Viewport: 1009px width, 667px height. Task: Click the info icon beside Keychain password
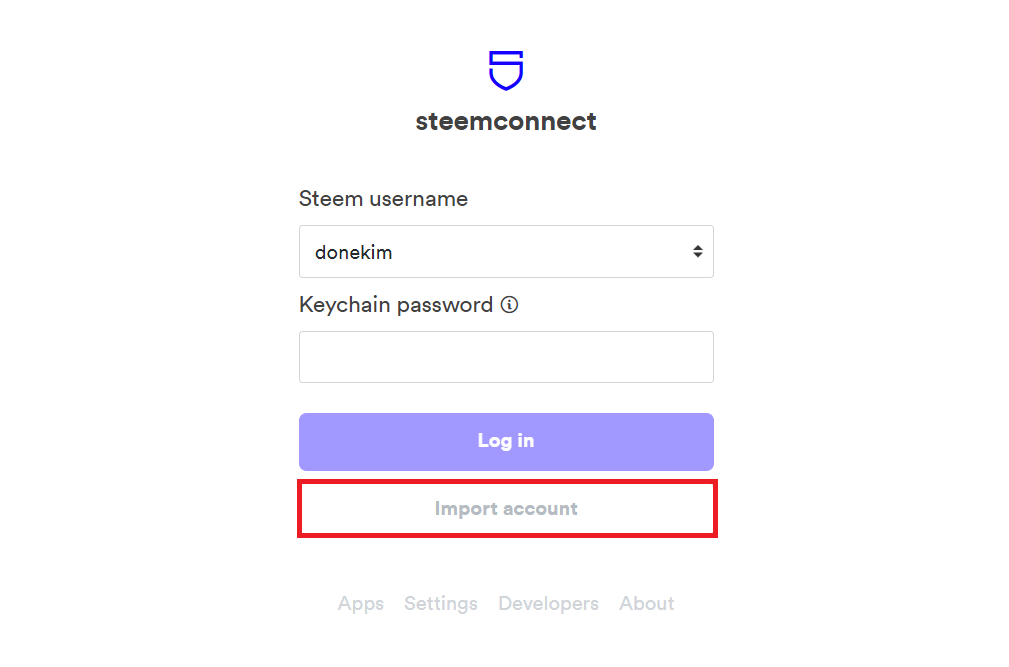click(509, 305)
